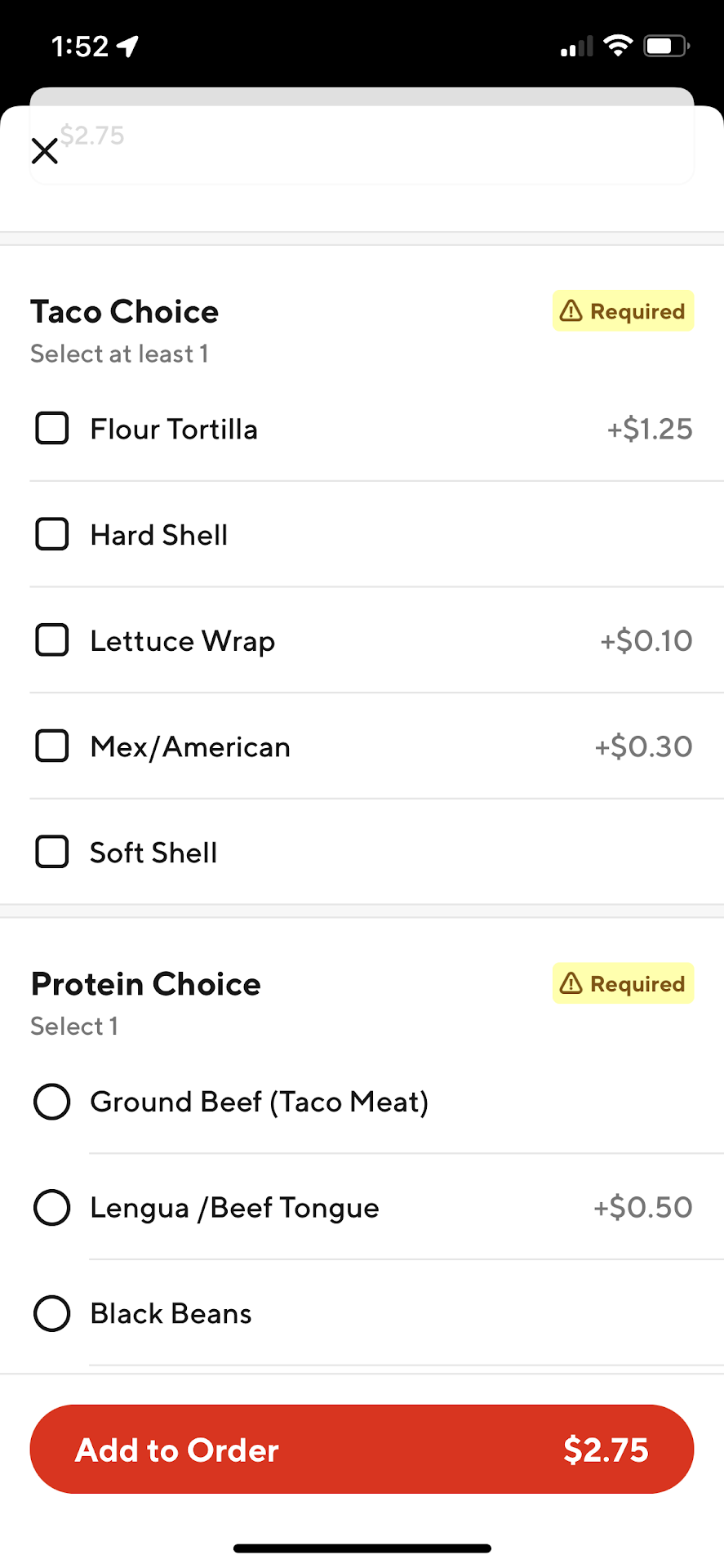This screenshot has height=1568, width=724.
Task: Tap the cellular signal bars icon
Action: [576, 47]
